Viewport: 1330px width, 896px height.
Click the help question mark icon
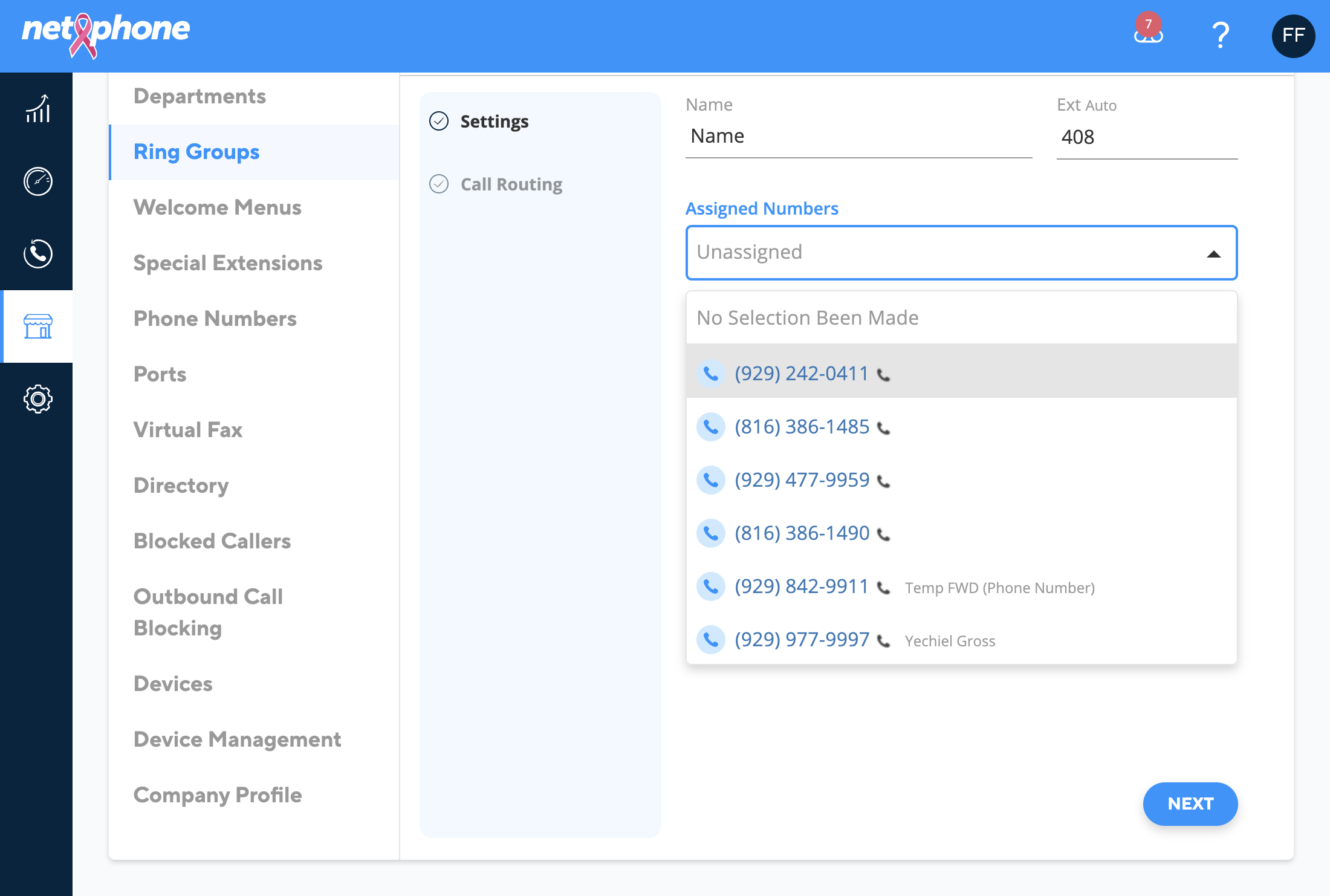[x=1221, y=35]
